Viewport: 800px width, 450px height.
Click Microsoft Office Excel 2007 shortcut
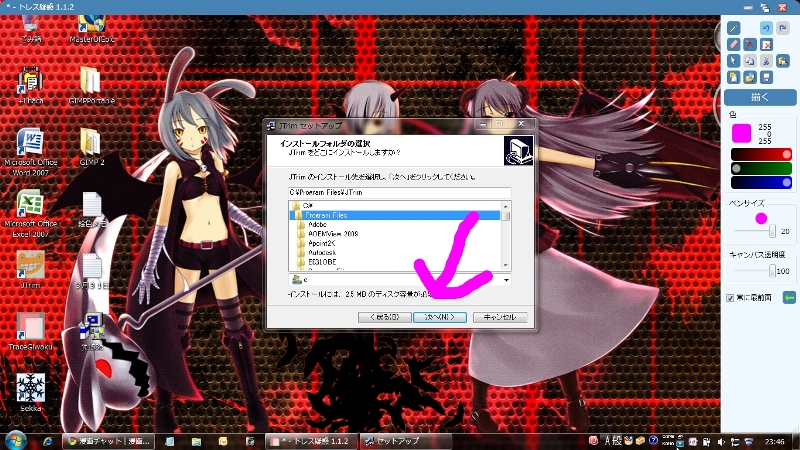31,213
